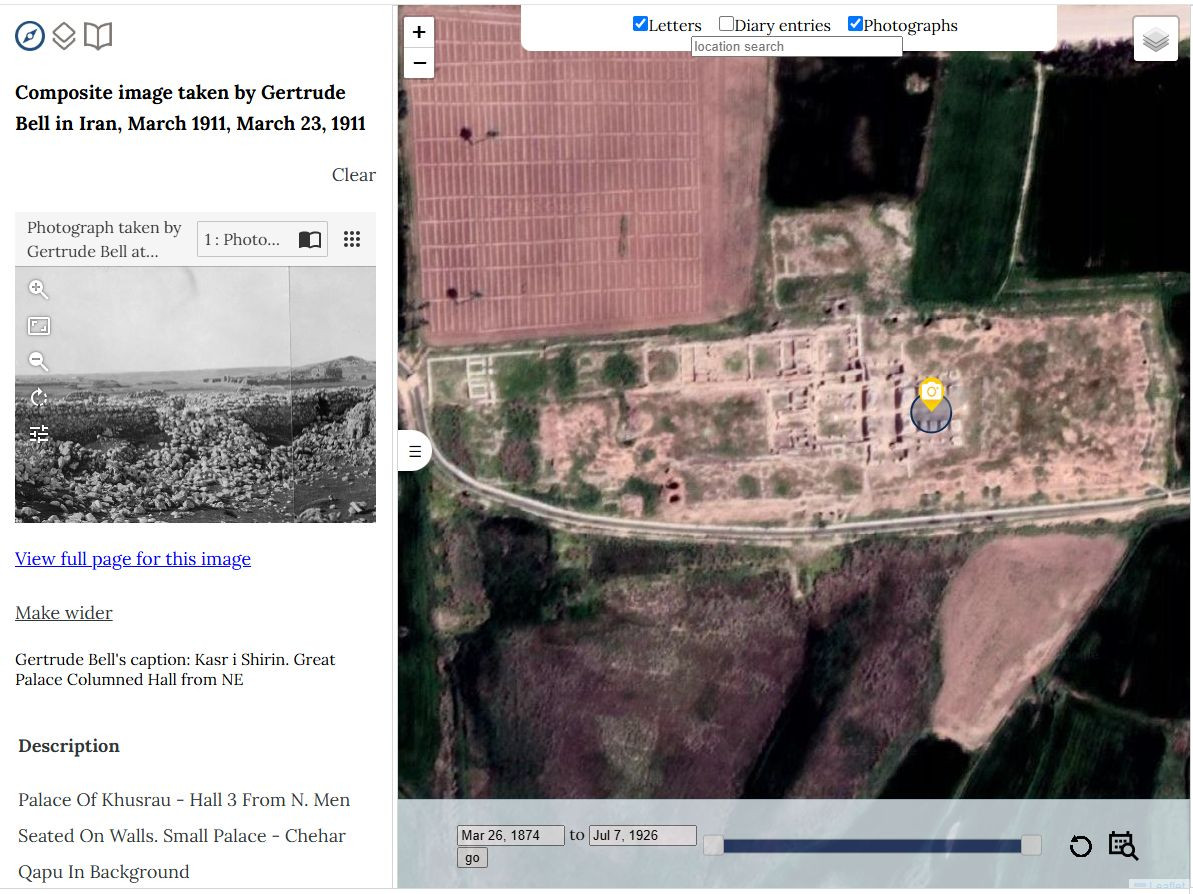Click the yellow camera map marker

coord(931,393)
